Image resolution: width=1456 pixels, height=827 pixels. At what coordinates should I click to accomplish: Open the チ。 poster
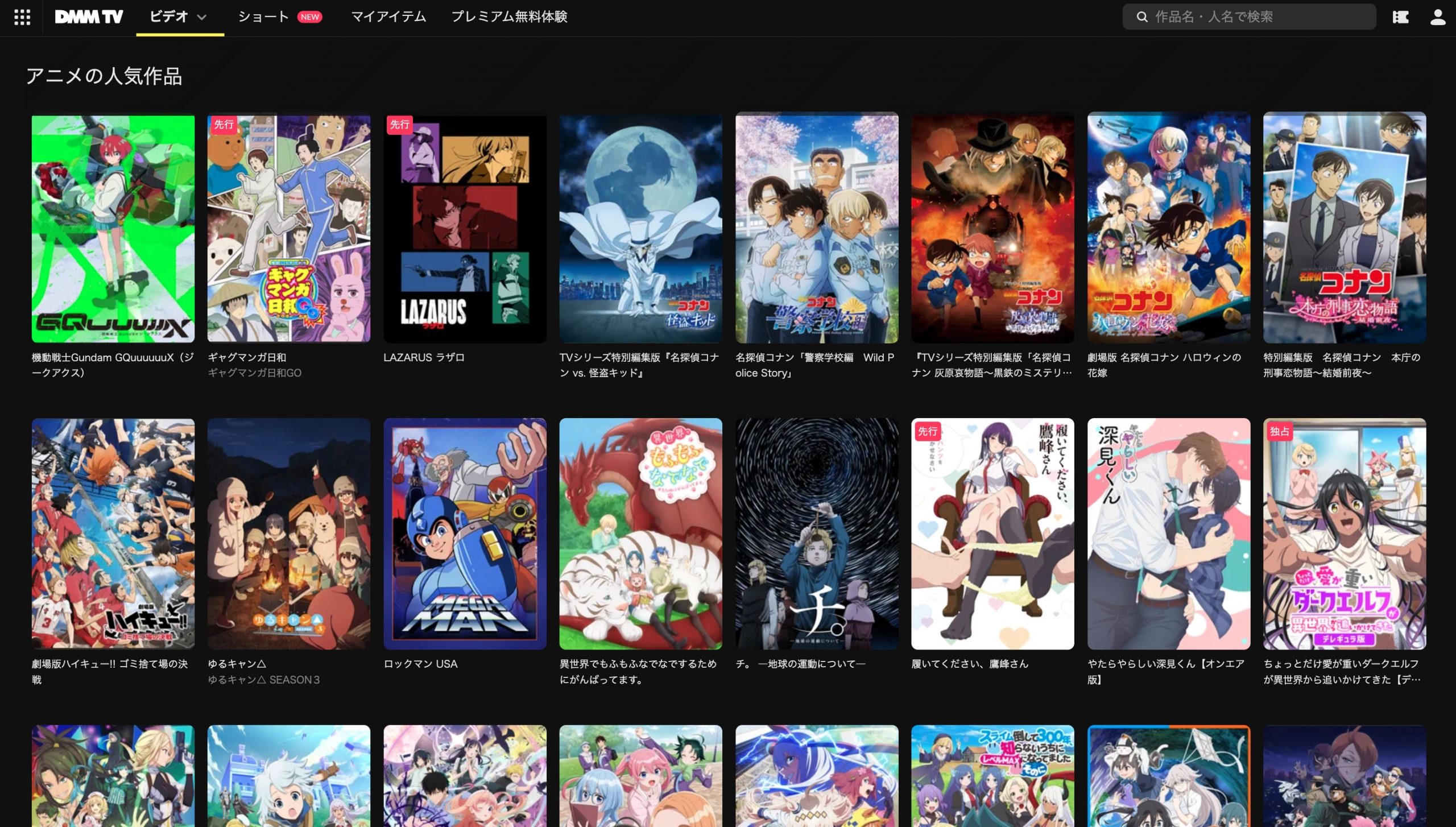click(x=817, y=535)
